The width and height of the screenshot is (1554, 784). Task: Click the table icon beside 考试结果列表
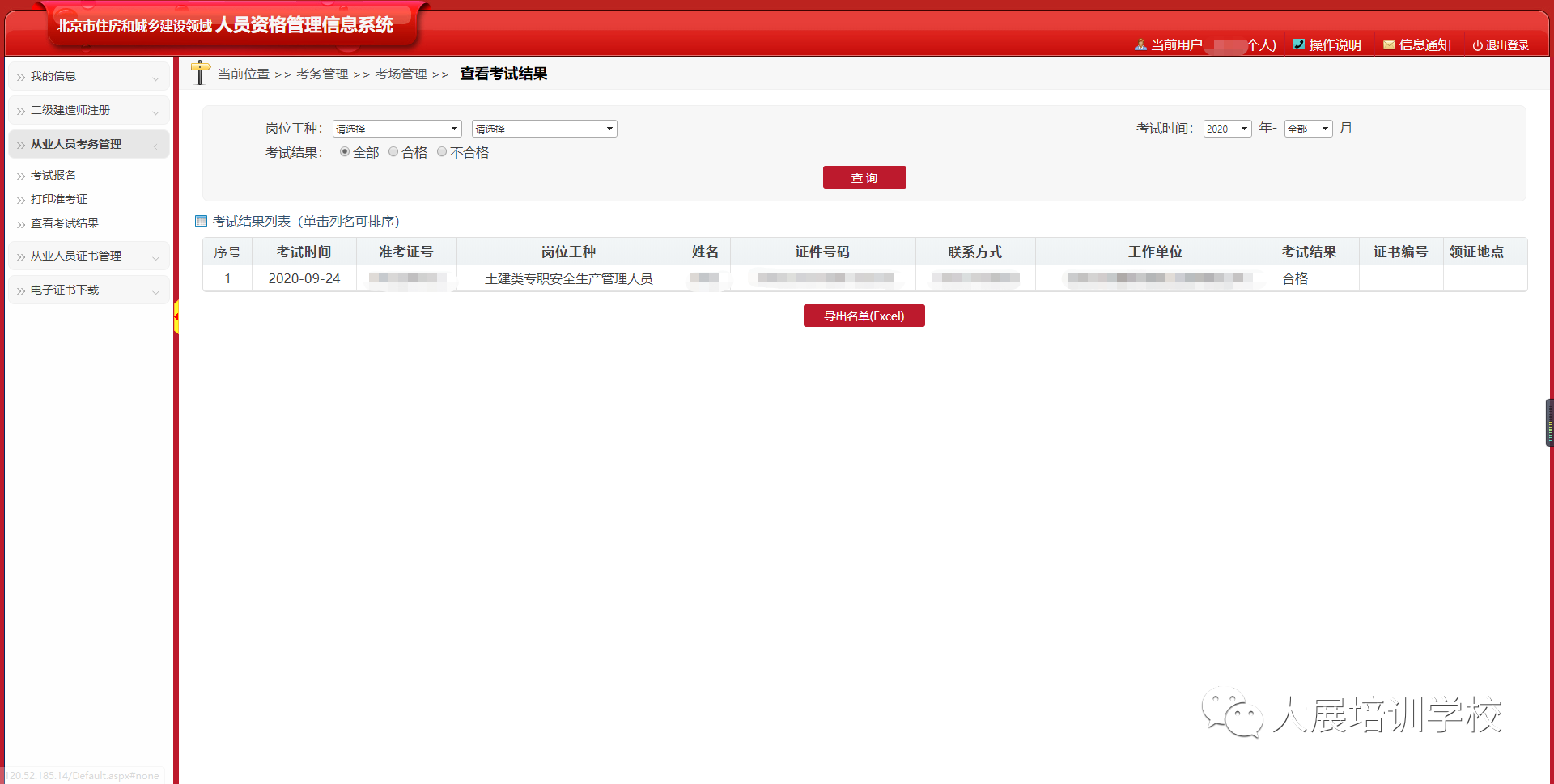(x=202, y=221)
